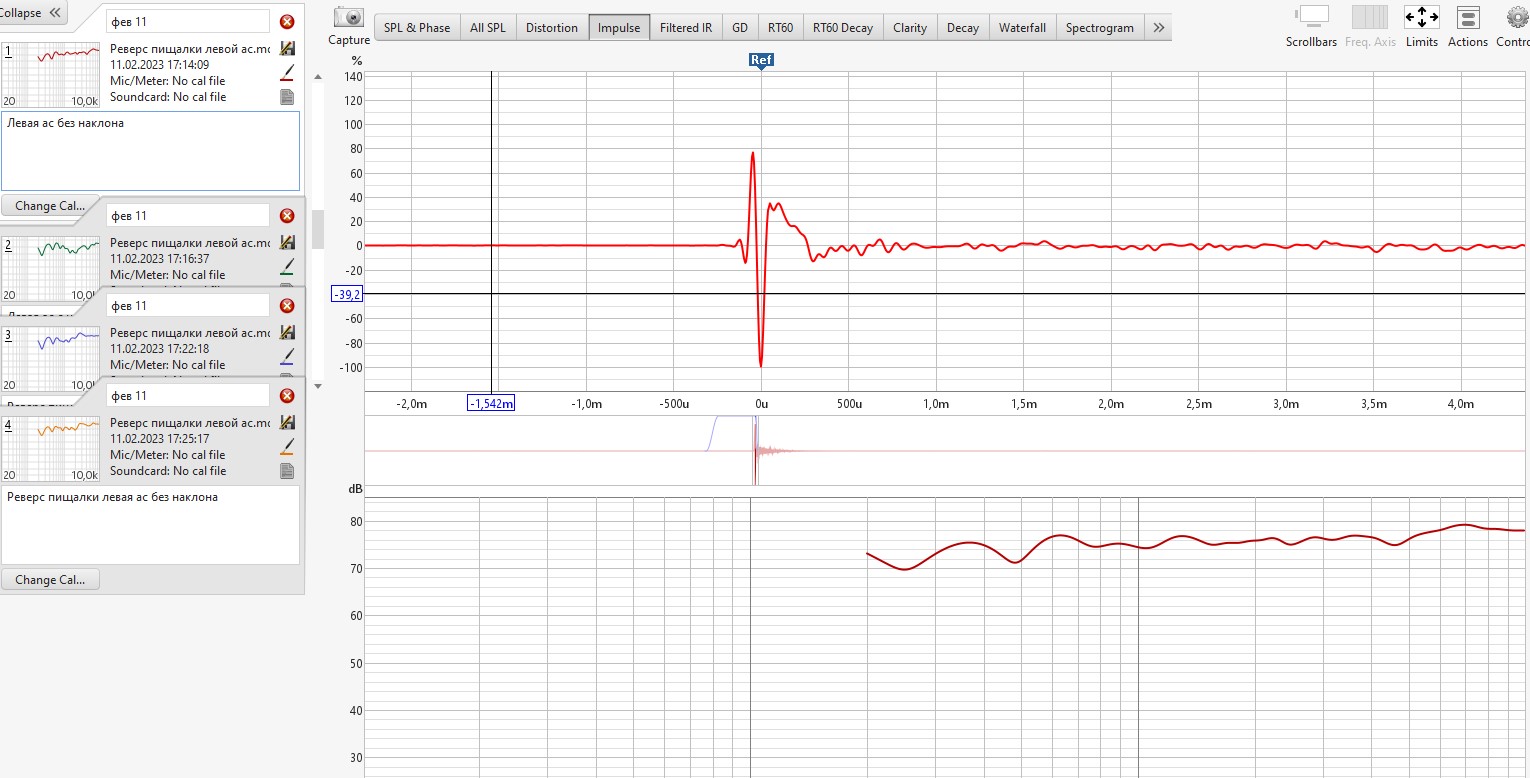Click measurement 3 save/ruler icon
Image resolution: width=1530 pixels, height=778 pixels.
tap(287, 332)
